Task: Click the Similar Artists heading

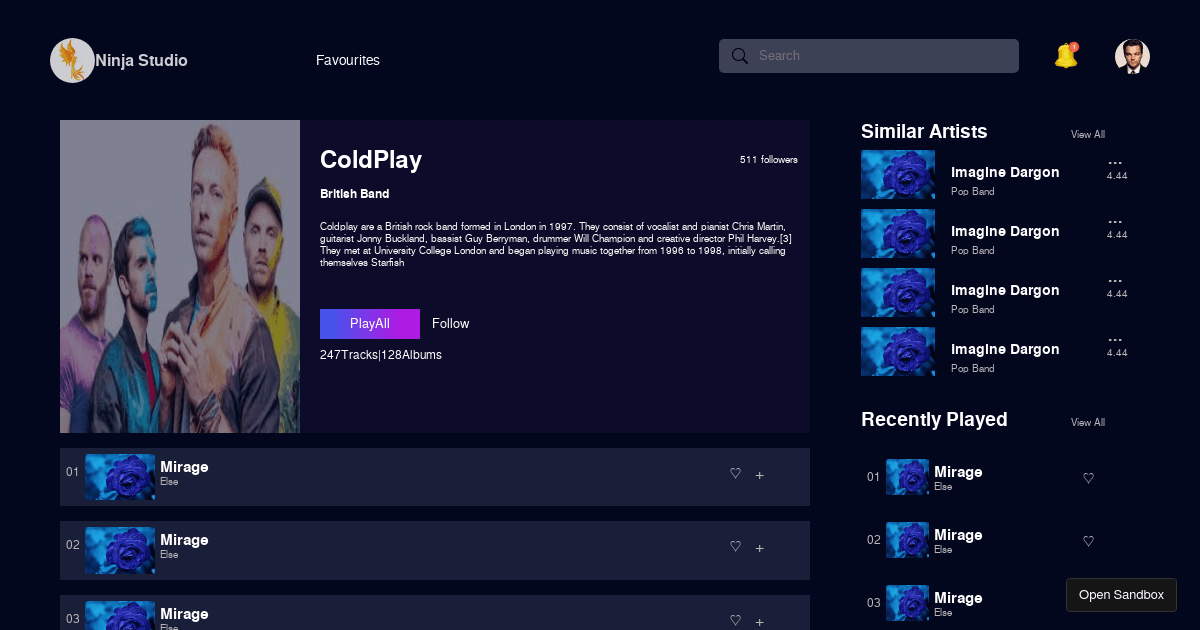Action: pyautogui.click(x=924, y=132)
